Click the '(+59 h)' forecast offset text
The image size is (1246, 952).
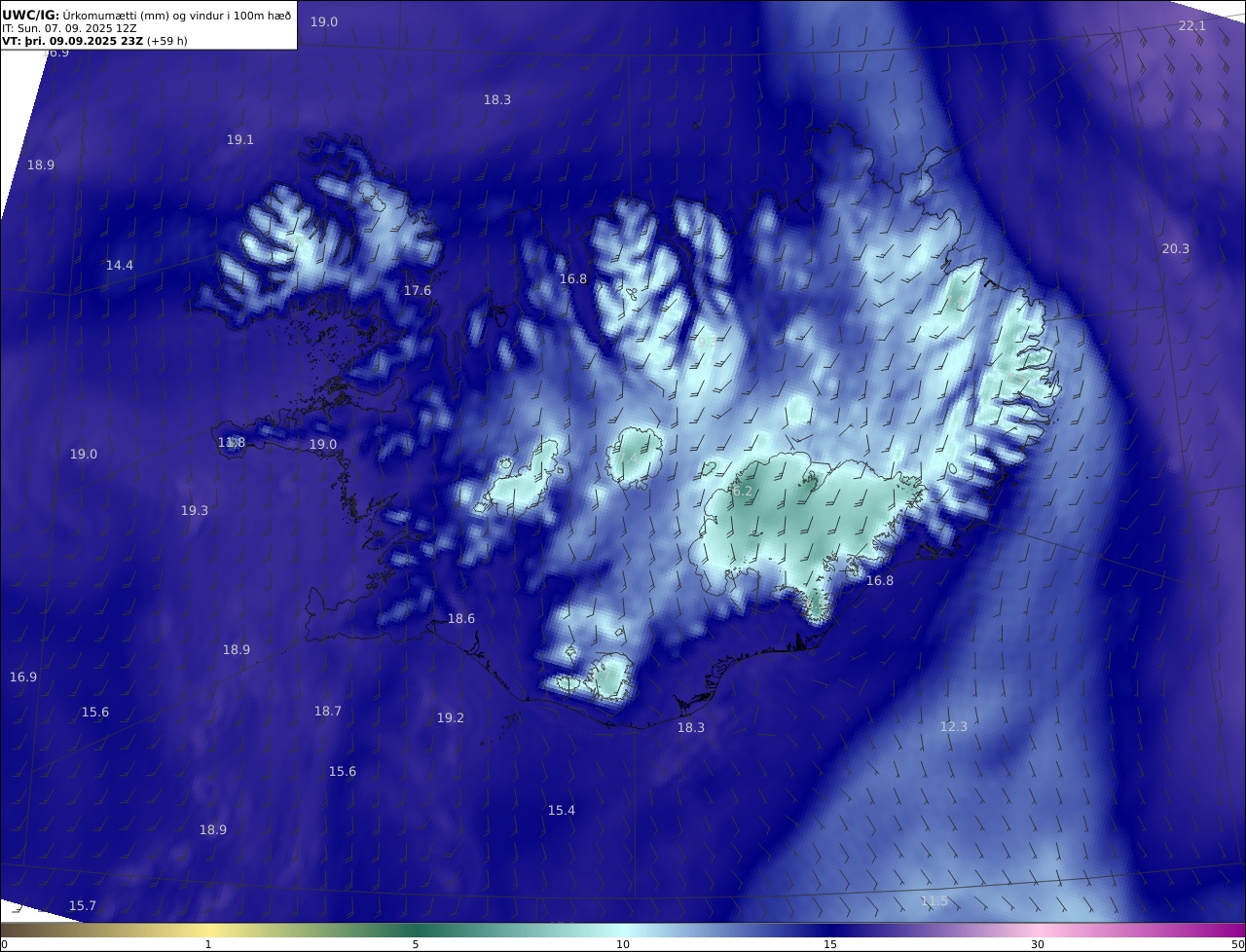166,41
